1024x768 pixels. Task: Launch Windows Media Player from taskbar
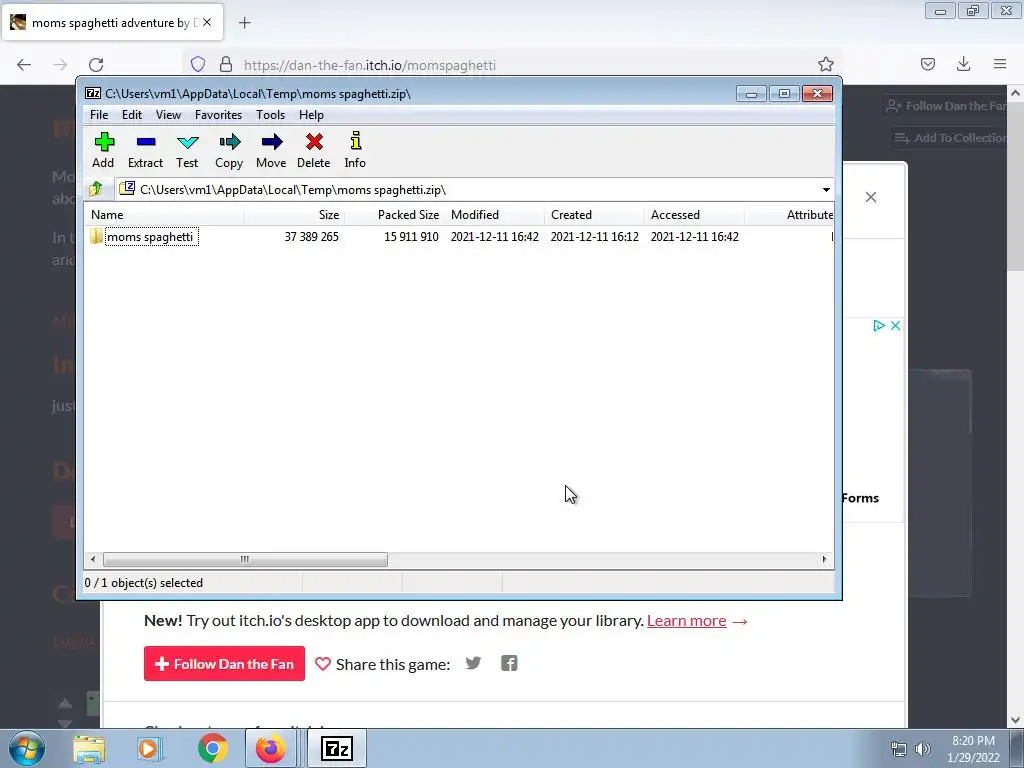(x=150, y=748)
